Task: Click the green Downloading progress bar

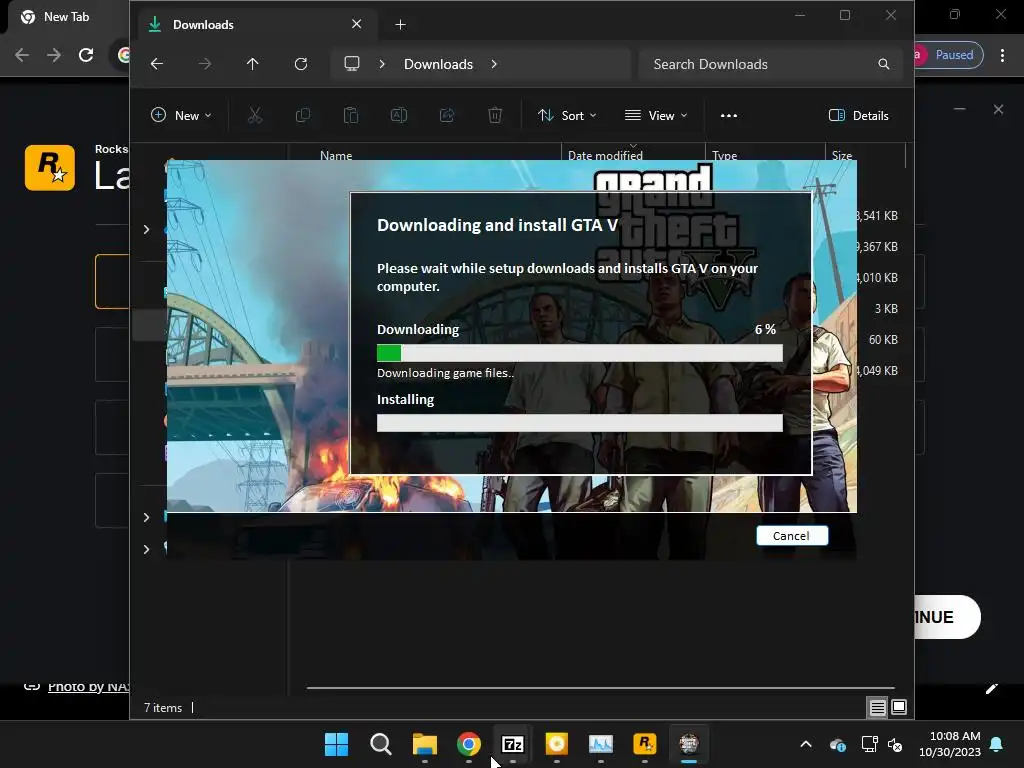Action: [x=579, y=353]
